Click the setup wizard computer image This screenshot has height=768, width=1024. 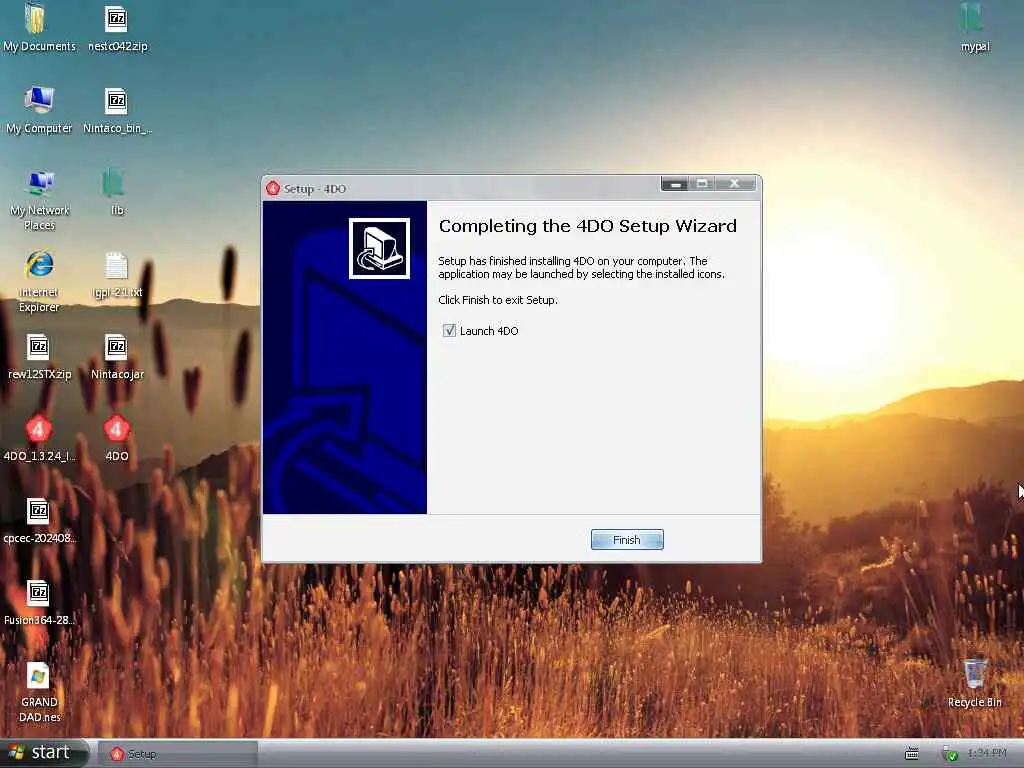(x=379, y=248)
